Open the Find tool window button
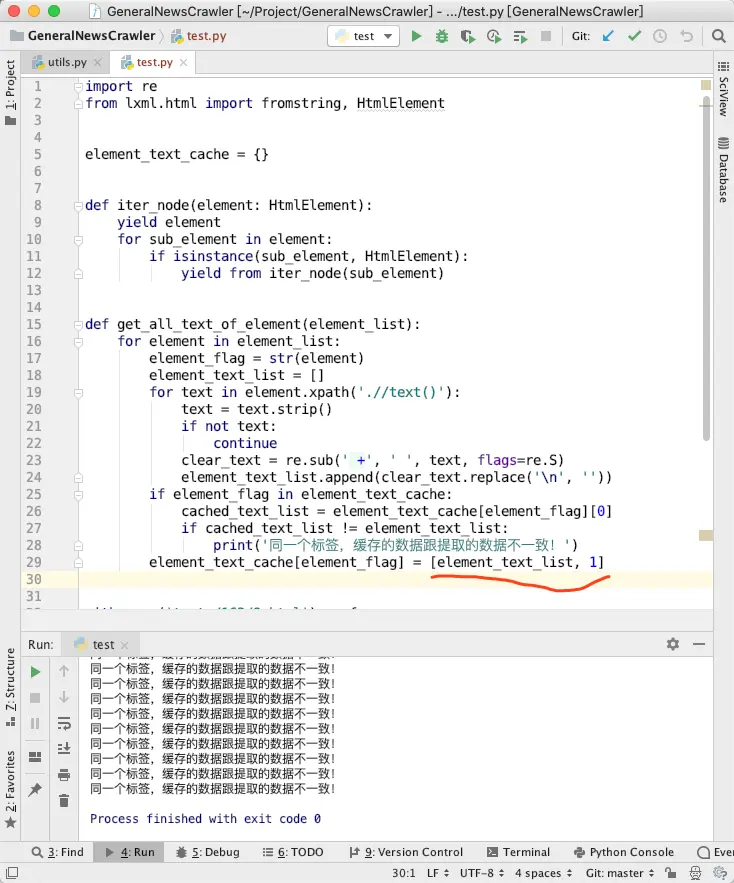The image size is (734, 883). pos(57,852)
